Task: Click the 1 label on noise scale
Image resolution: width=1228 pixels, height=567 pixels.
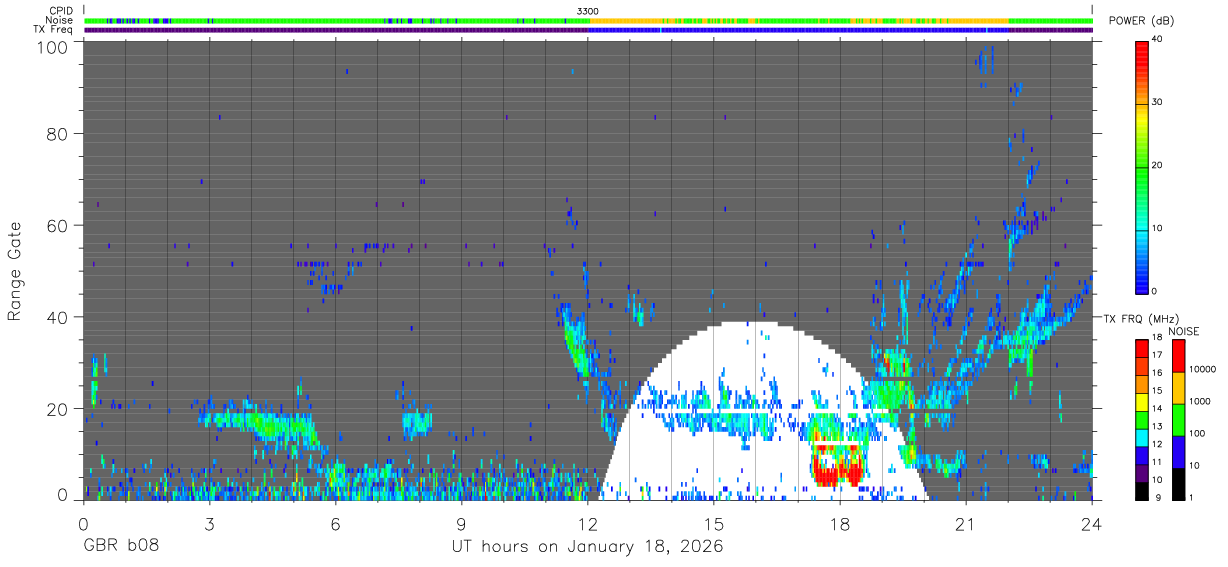Action: [x=1191, y=498]
